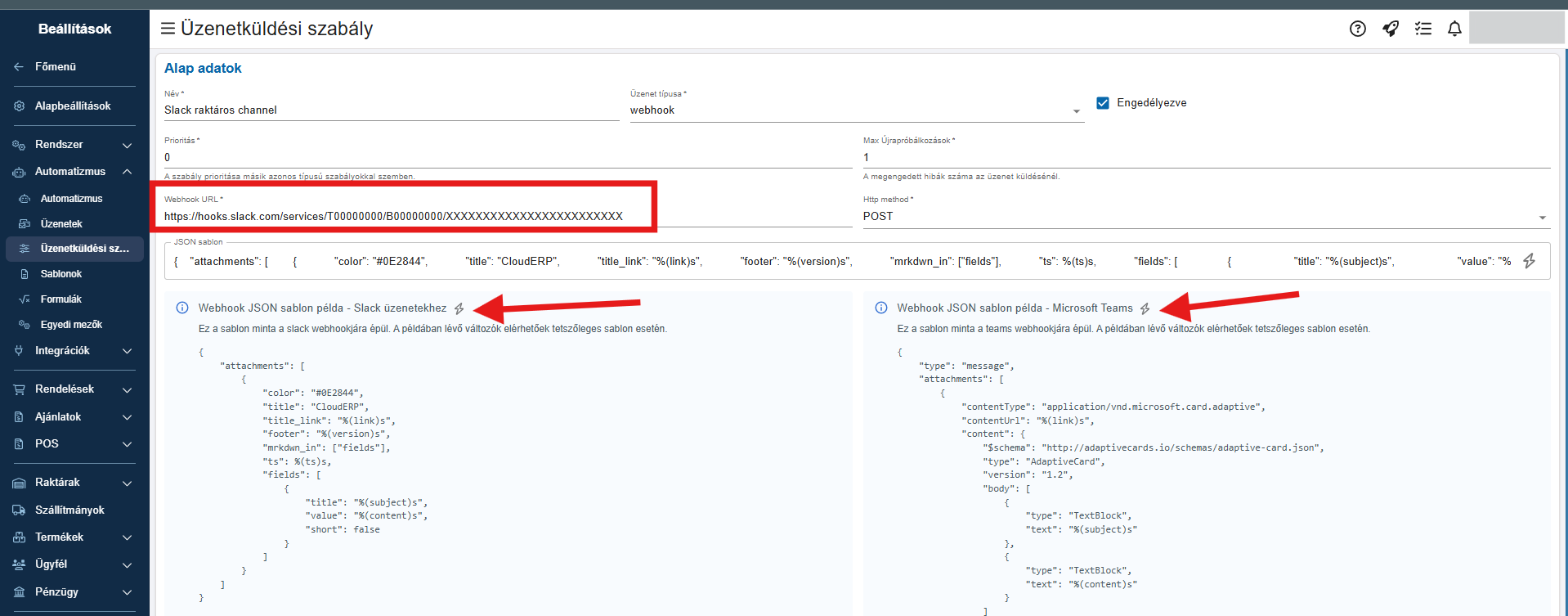Collapse the Automatizmus sidebar section
The height and width of the screenshot is (616, 1568).
(x=127, y=172)
